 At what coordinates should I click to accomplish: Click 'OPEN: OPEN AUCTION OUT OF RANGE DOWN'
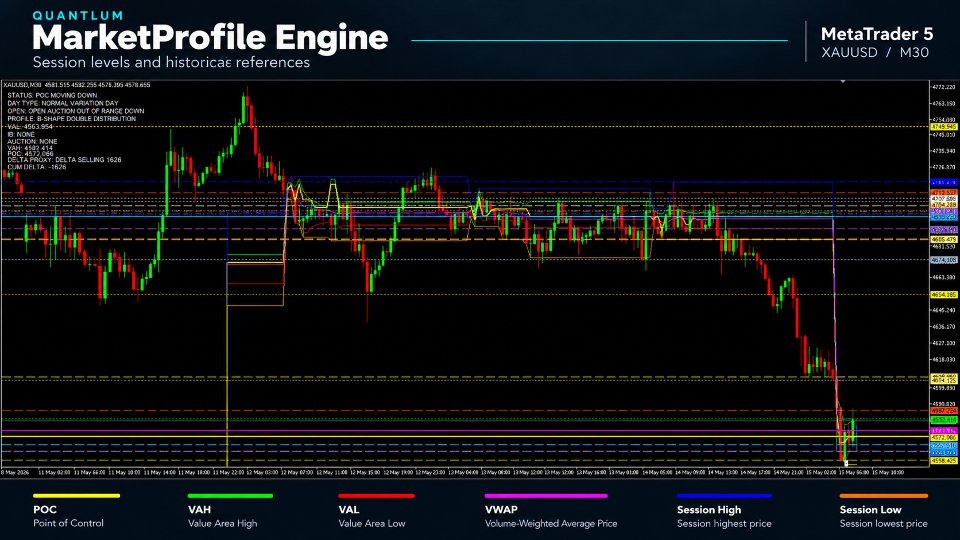tap(76, 111)
